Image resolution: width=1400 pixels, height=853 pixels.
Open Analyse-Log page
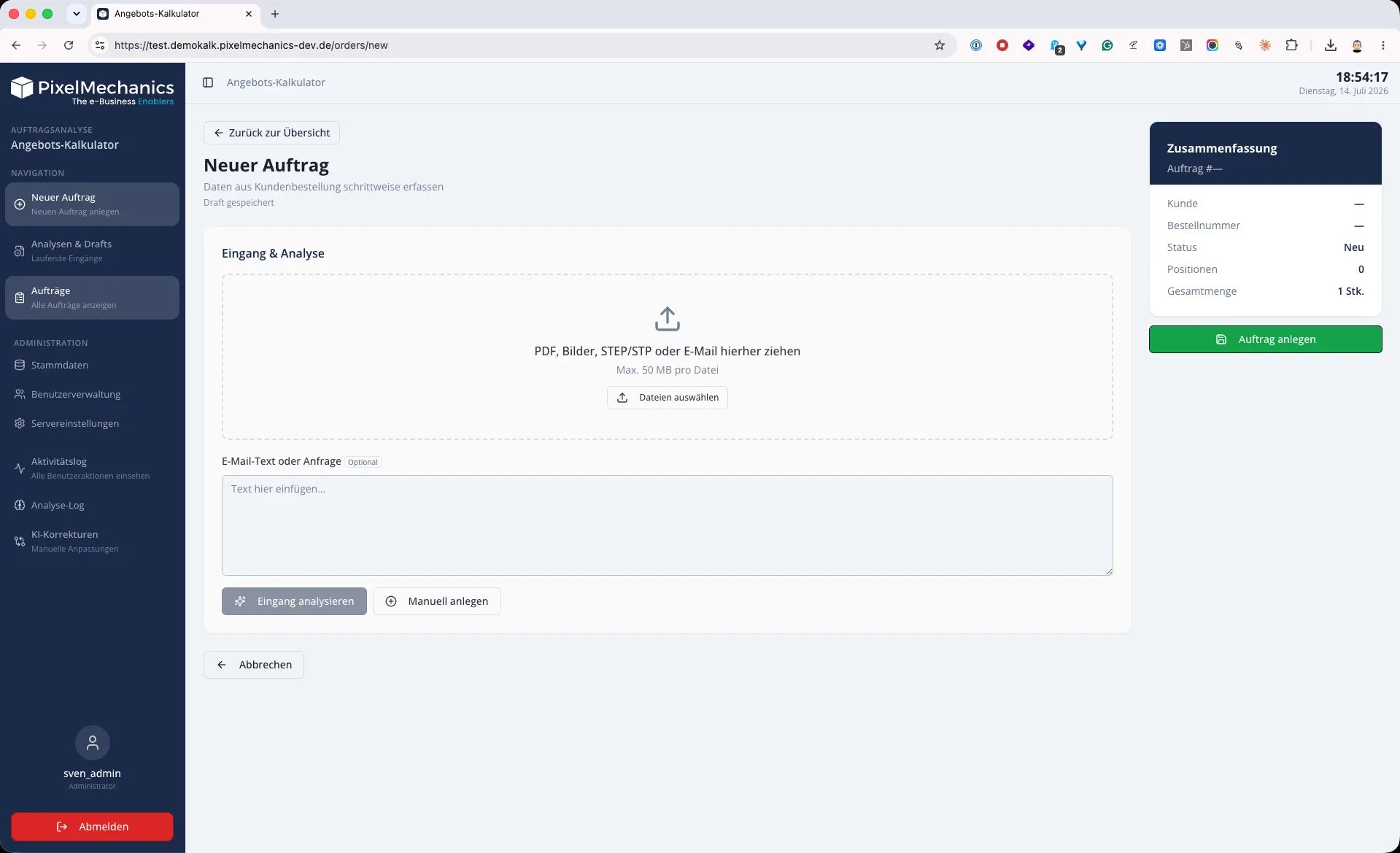[x=92, y=505]
